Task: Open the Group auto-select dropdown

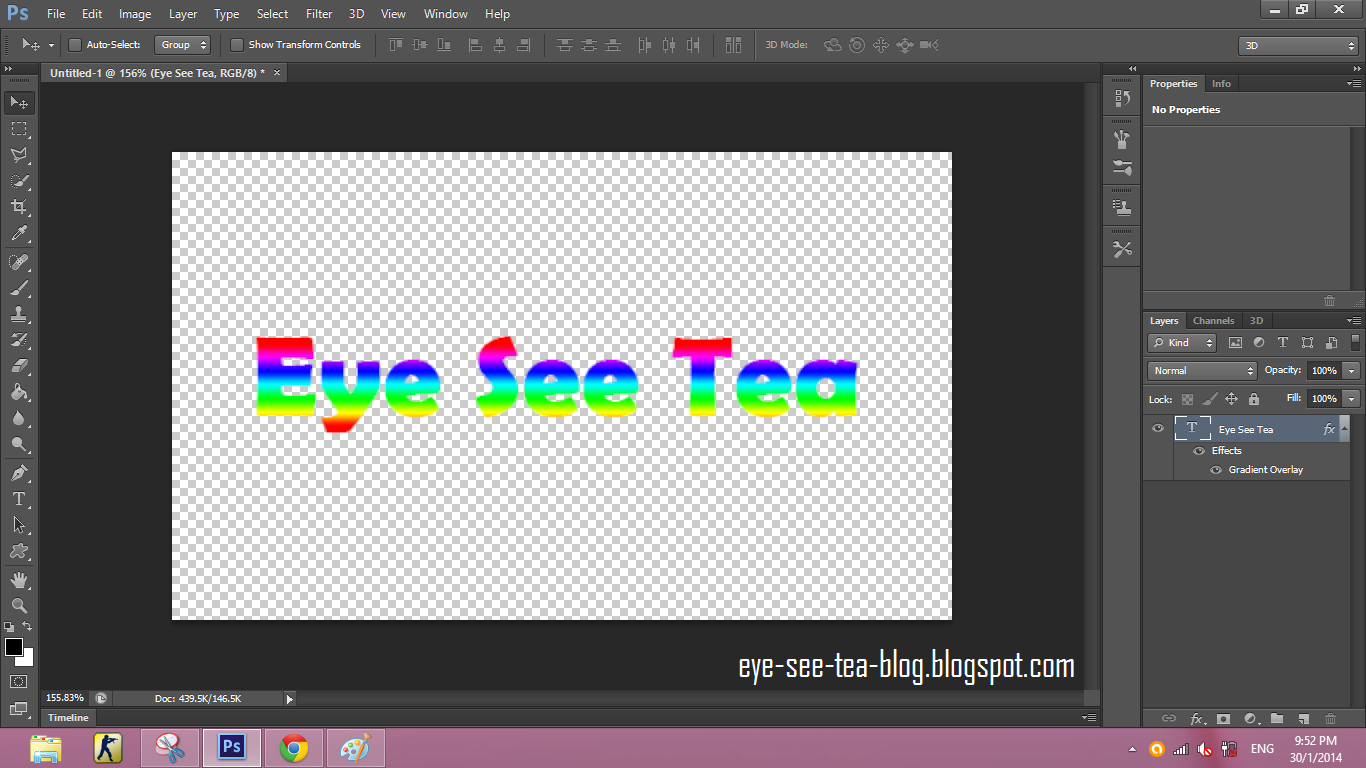Action: coord(183,45)
